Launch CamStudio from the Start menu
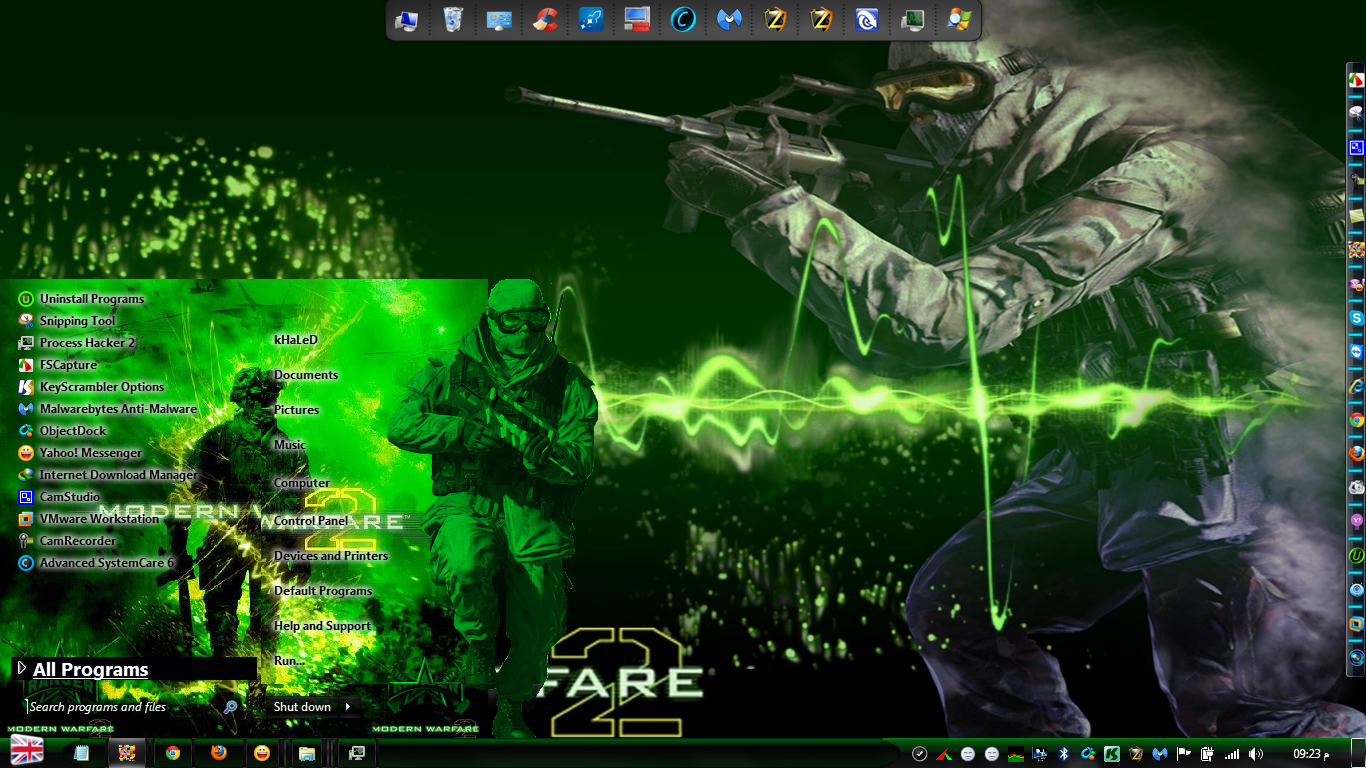The height and width of the screenshot is (768, 1366). [x=59, y=497]
